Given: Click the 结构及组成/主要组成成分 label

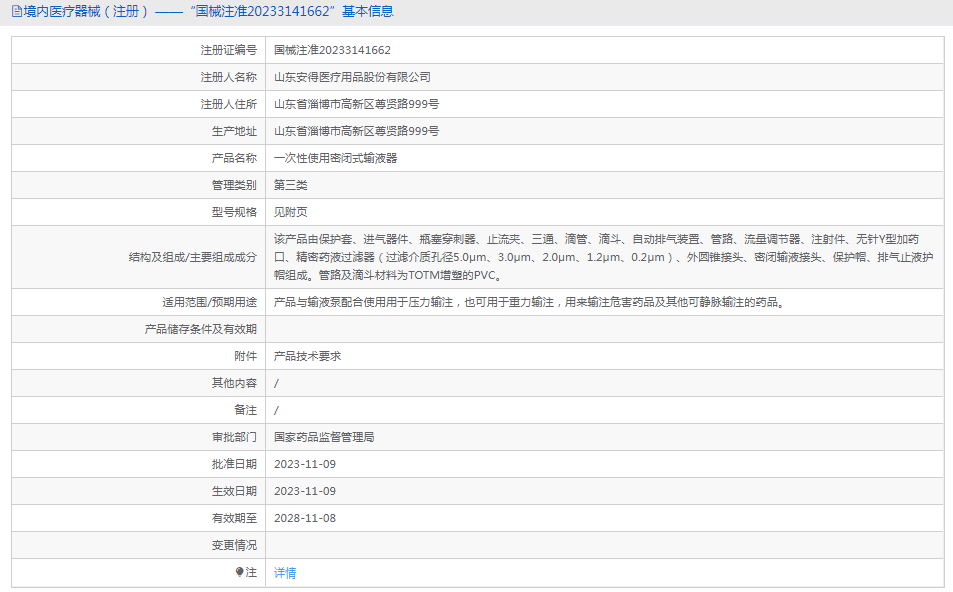Looking at the screenshot, I should click(x=193, y=257).
